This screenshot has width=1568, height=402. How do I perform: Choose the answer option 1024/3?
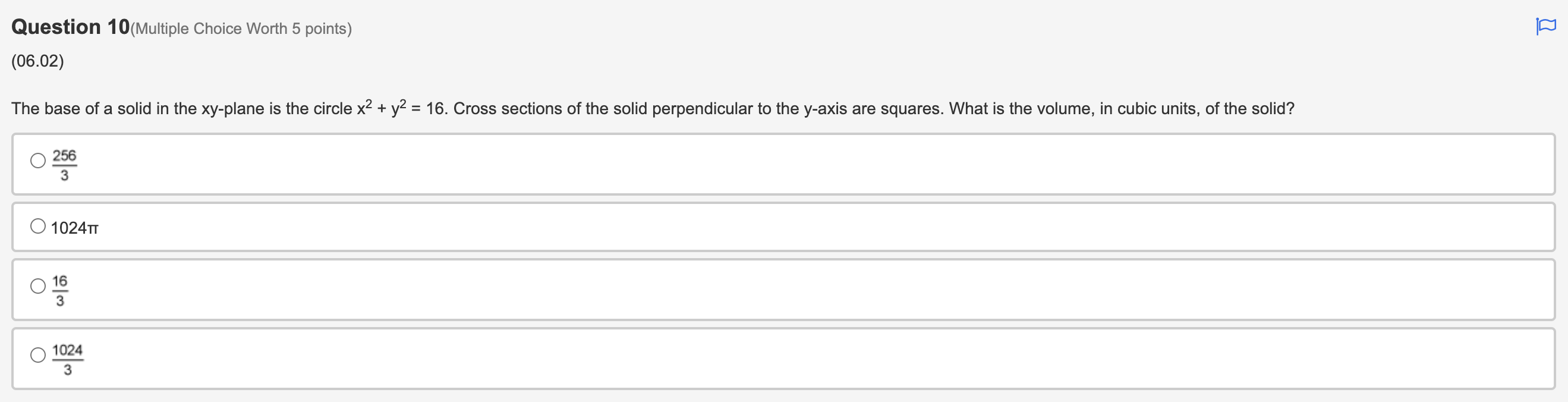(x=68, y=359)
